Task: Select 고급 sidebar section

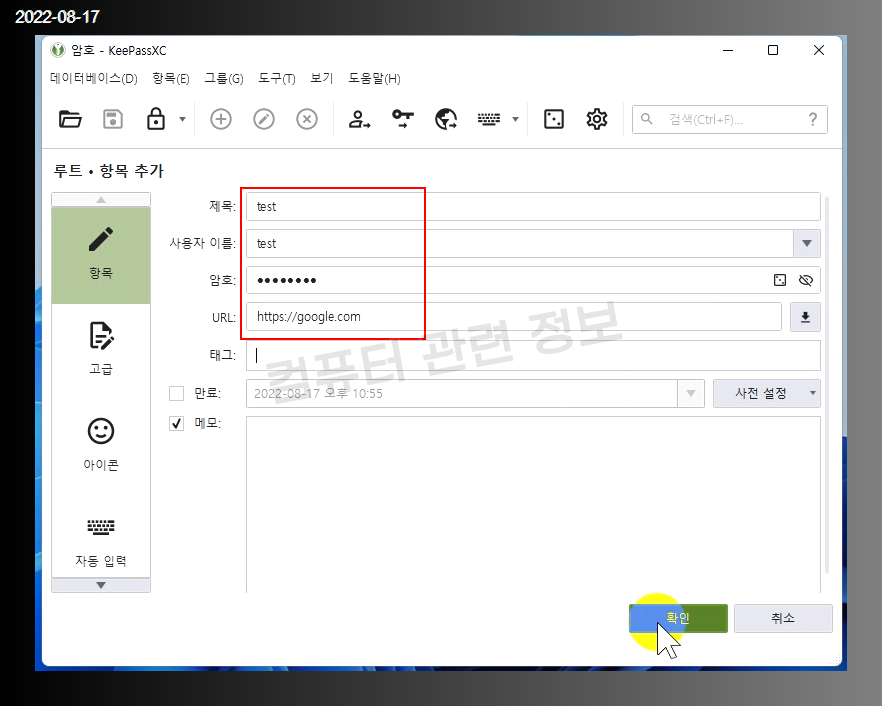Action: 101,349
